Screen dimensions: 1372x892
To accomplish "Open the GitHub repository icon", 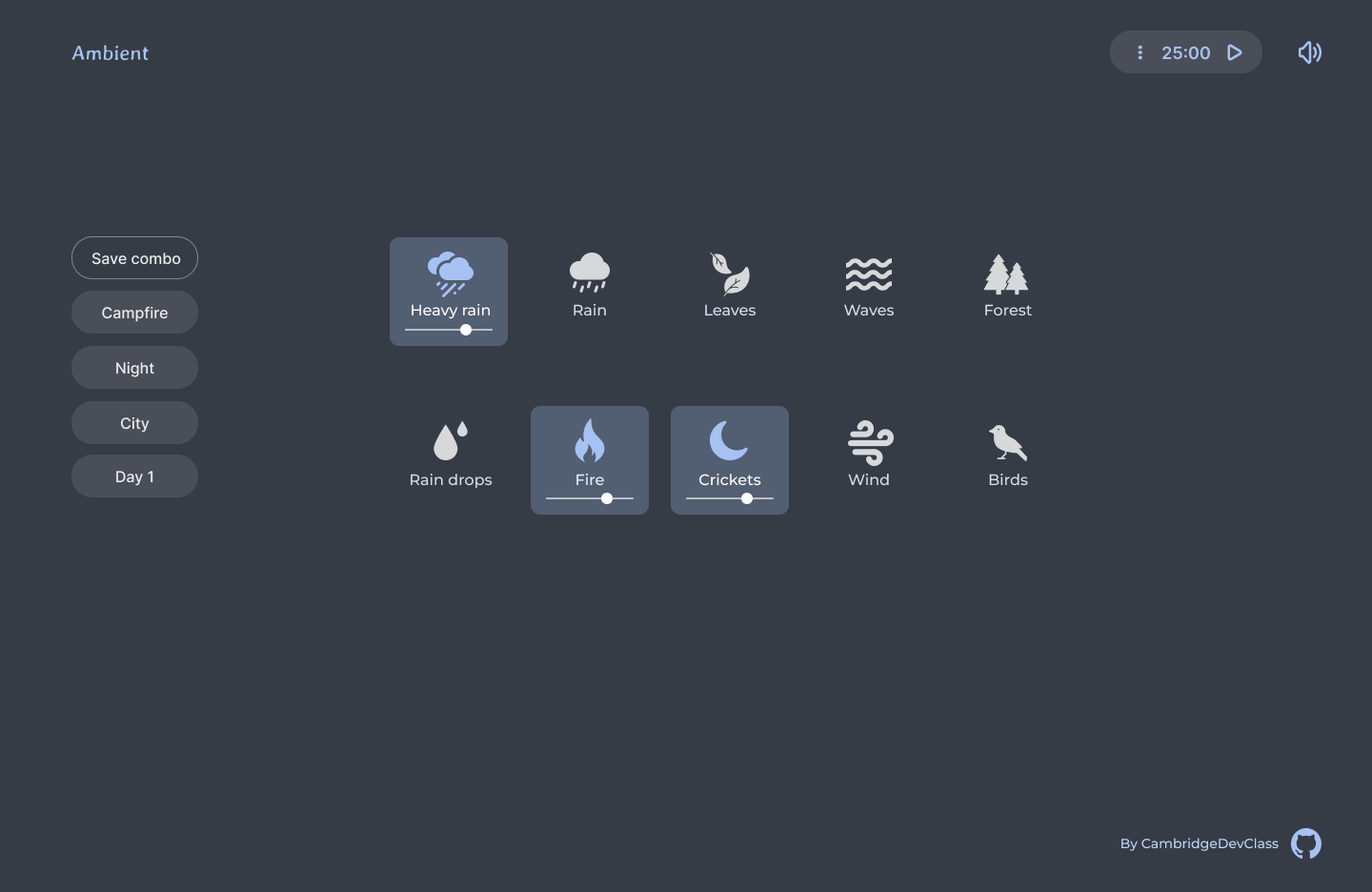I will [x=1306, y=843].
